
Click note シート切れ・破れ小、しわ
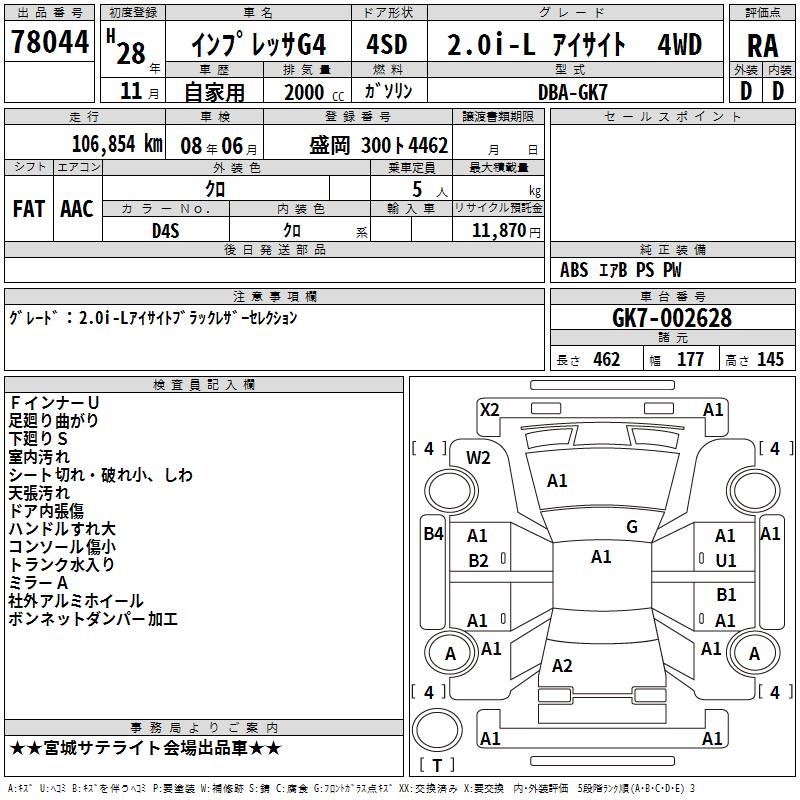pyautogui.click(x=101, y=475)
